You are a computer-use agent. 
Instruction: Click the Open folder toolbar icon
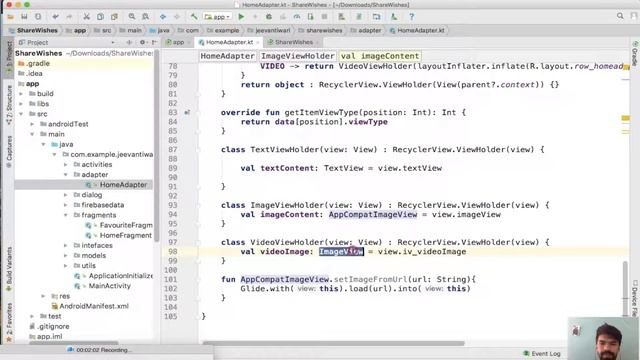[10, 17]
